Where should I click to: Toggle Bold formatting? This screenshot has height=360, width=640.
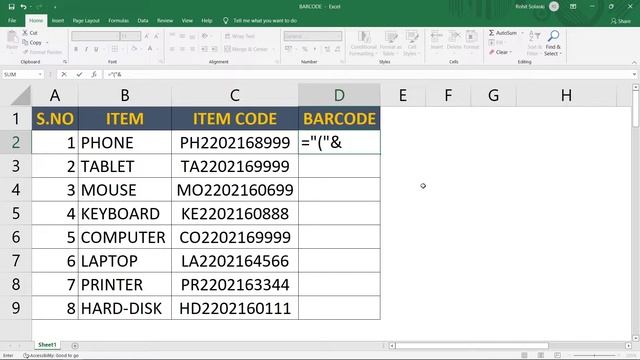[x=76, y=49]
